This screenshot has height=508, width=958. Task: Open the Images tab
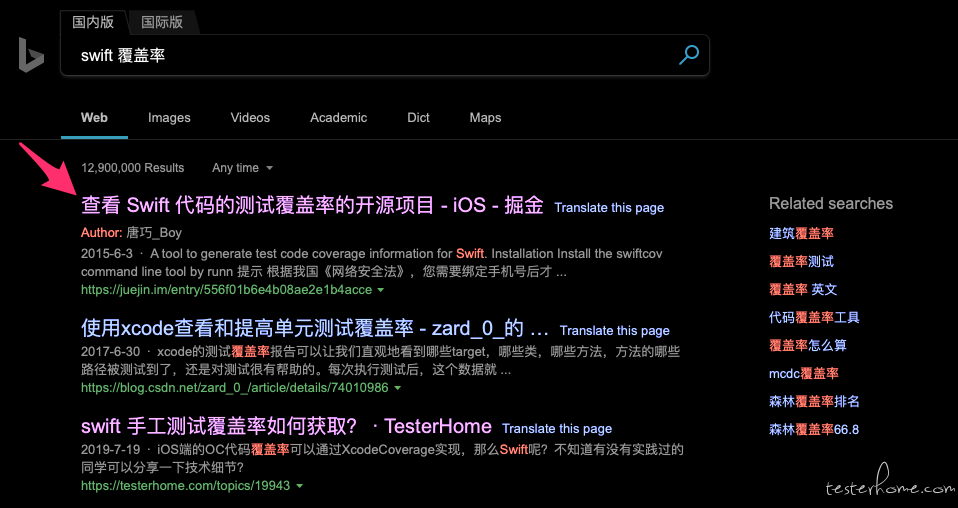tap(169, 117)
